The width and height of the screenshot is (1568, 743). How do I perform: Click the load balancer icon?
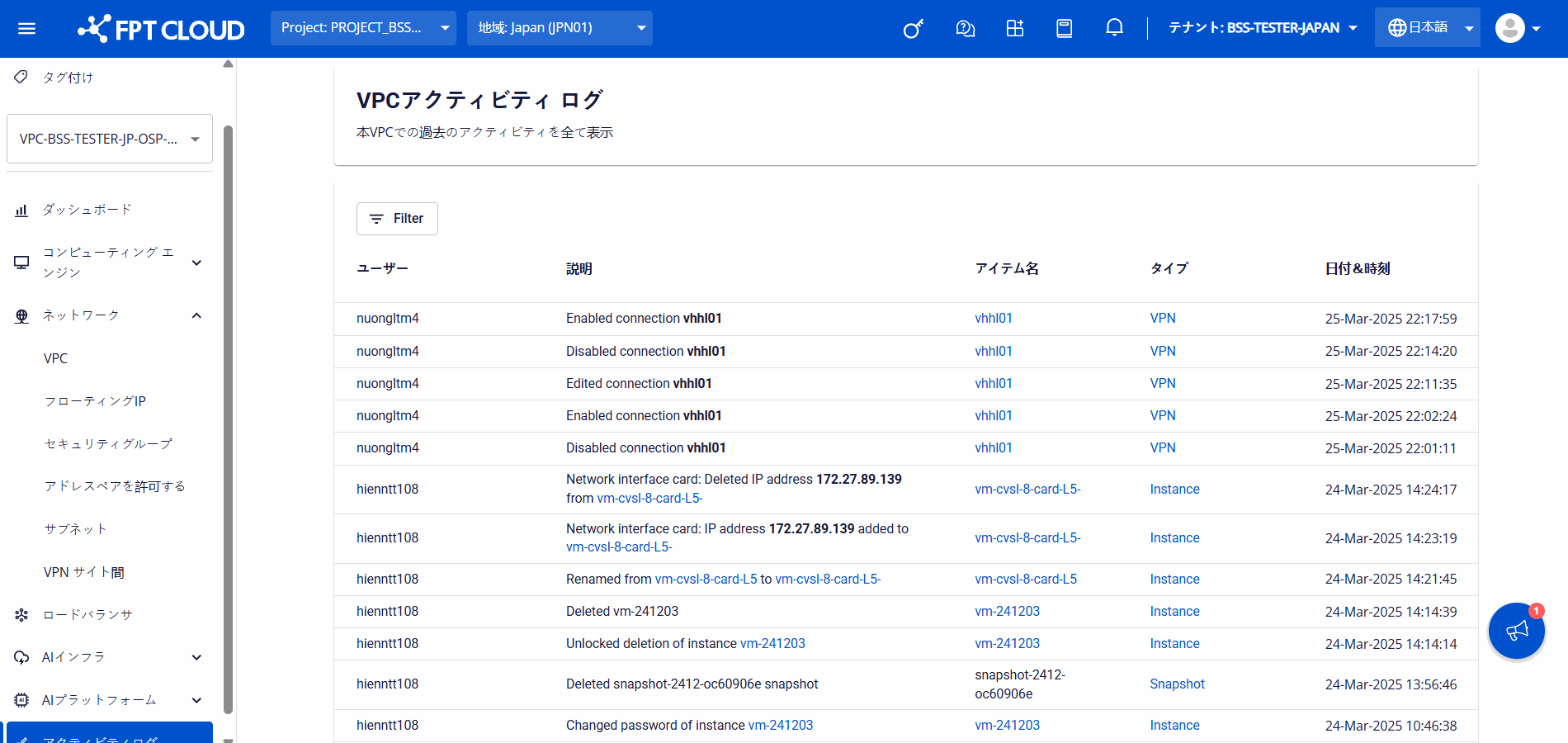click(x=21, y=615)
